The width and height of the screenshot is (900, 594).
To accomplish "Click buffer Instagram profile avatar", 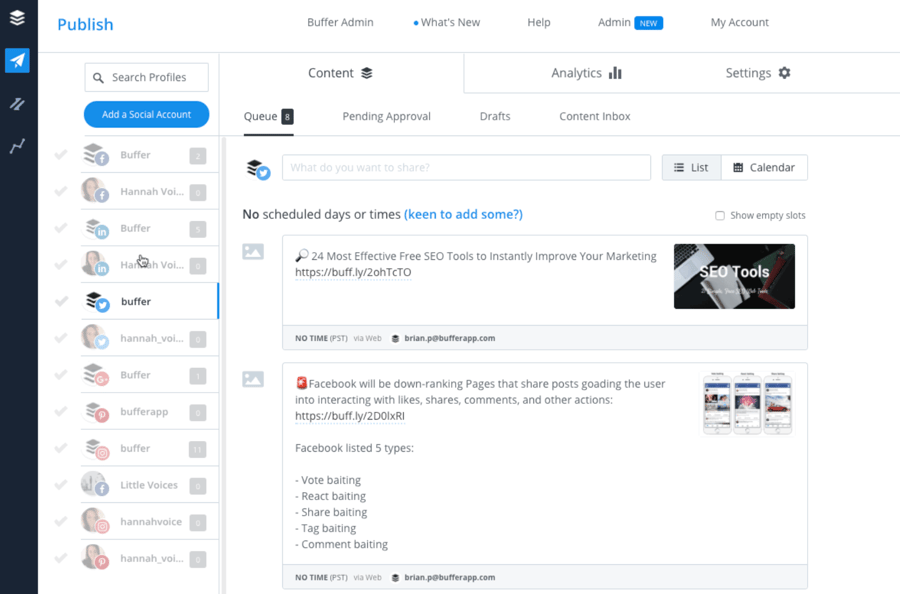I will coord(95,448).
